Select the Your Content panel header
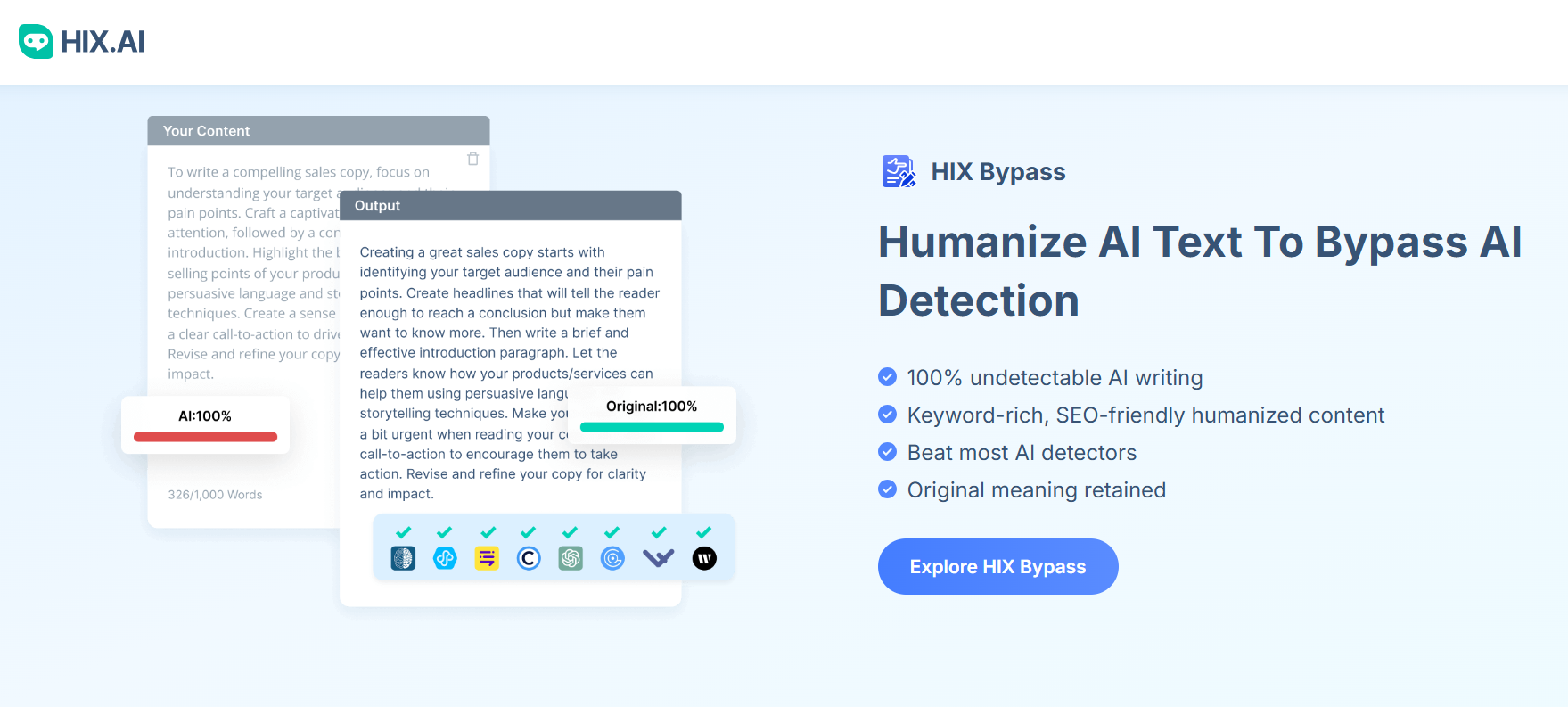This screenshot has height=707, width=1568. pos(318,131)
